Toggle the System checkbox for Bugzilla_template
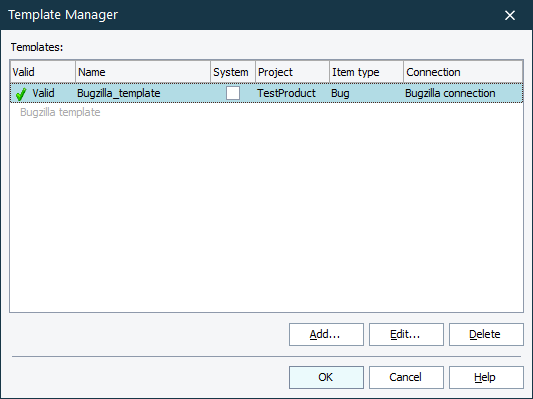The width and height of the screenshot is (533, 399). click(x=233, y=93)
